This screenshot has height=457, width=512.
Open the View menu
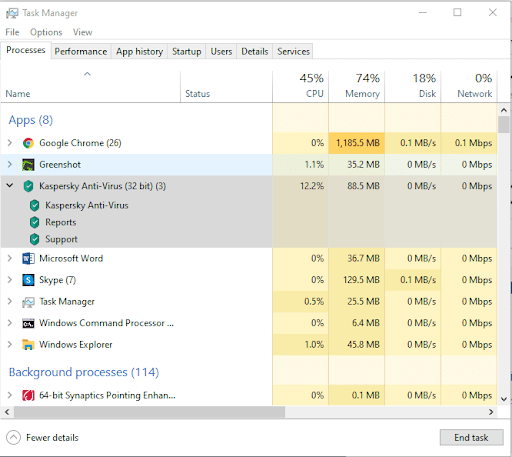[x=82, y=32]
